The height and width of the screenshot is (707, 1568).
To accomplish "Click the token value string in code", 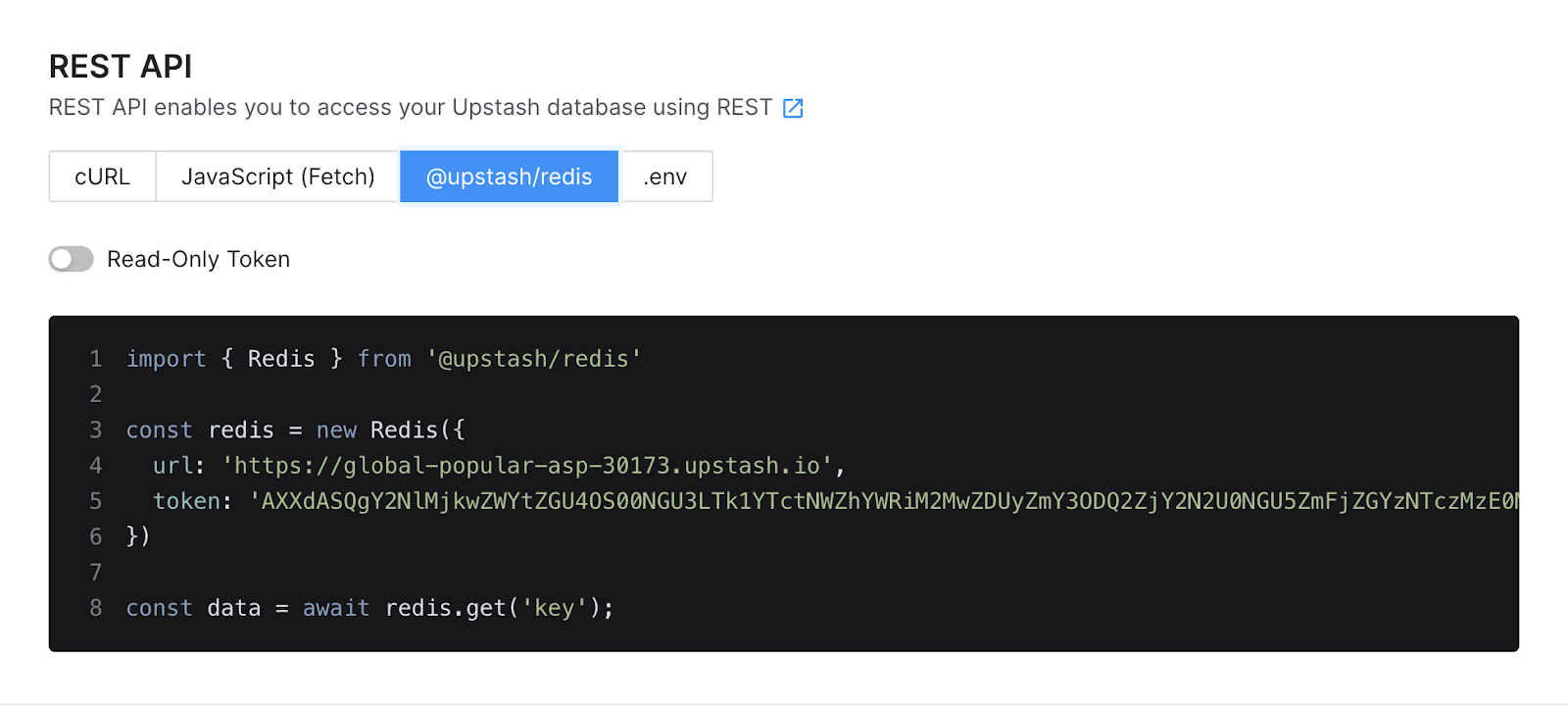I will [x=882, y=501].
